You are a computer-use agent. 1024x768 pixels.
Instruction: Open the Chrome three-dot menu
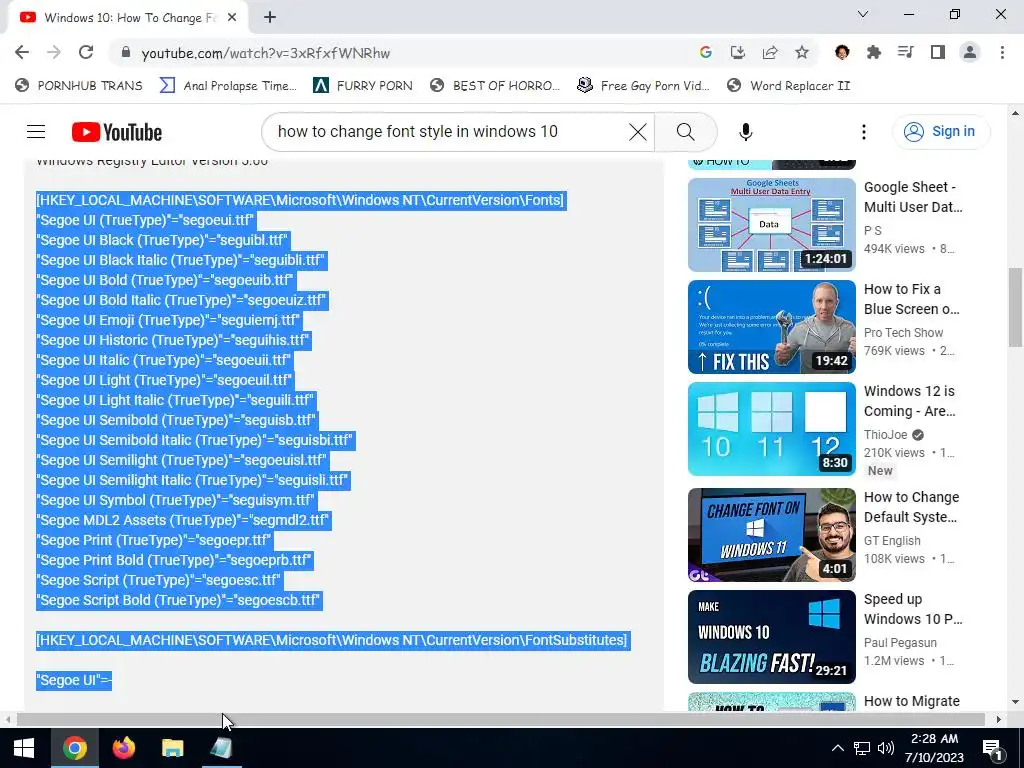1002,52
